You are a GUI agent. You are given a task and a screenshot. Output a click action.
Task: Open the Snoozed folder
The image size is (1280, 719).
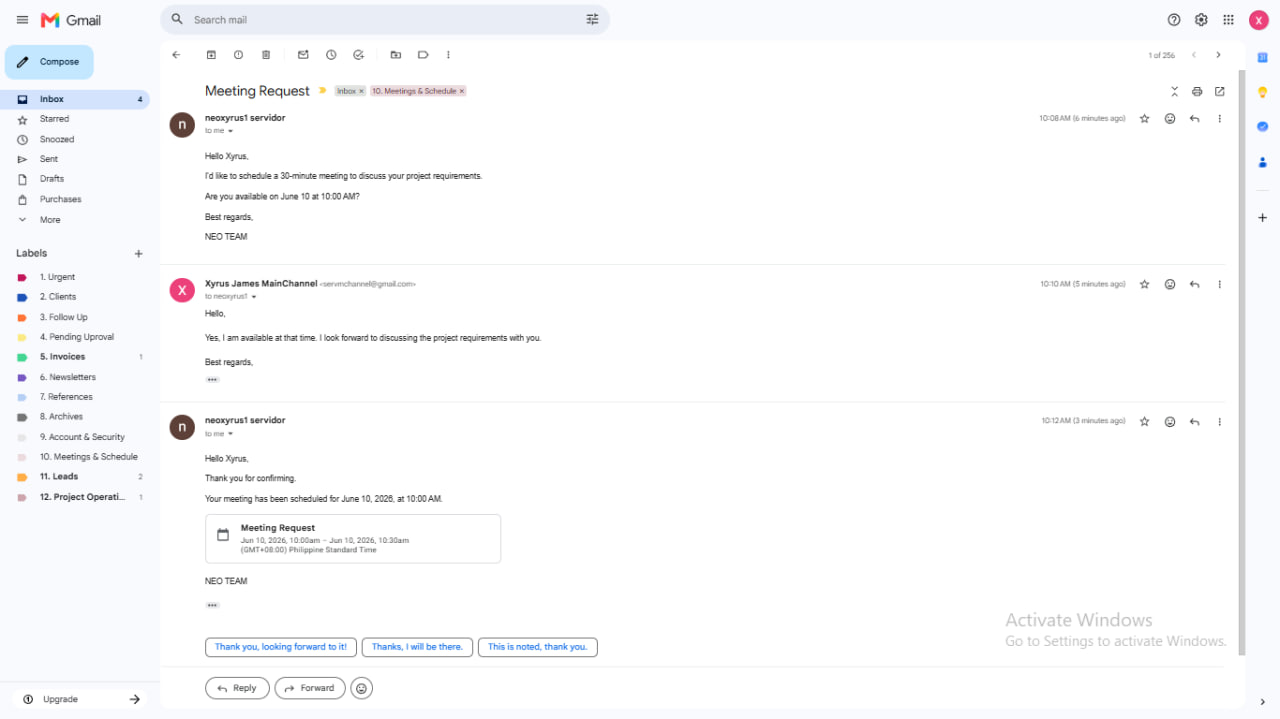[75, 139]
